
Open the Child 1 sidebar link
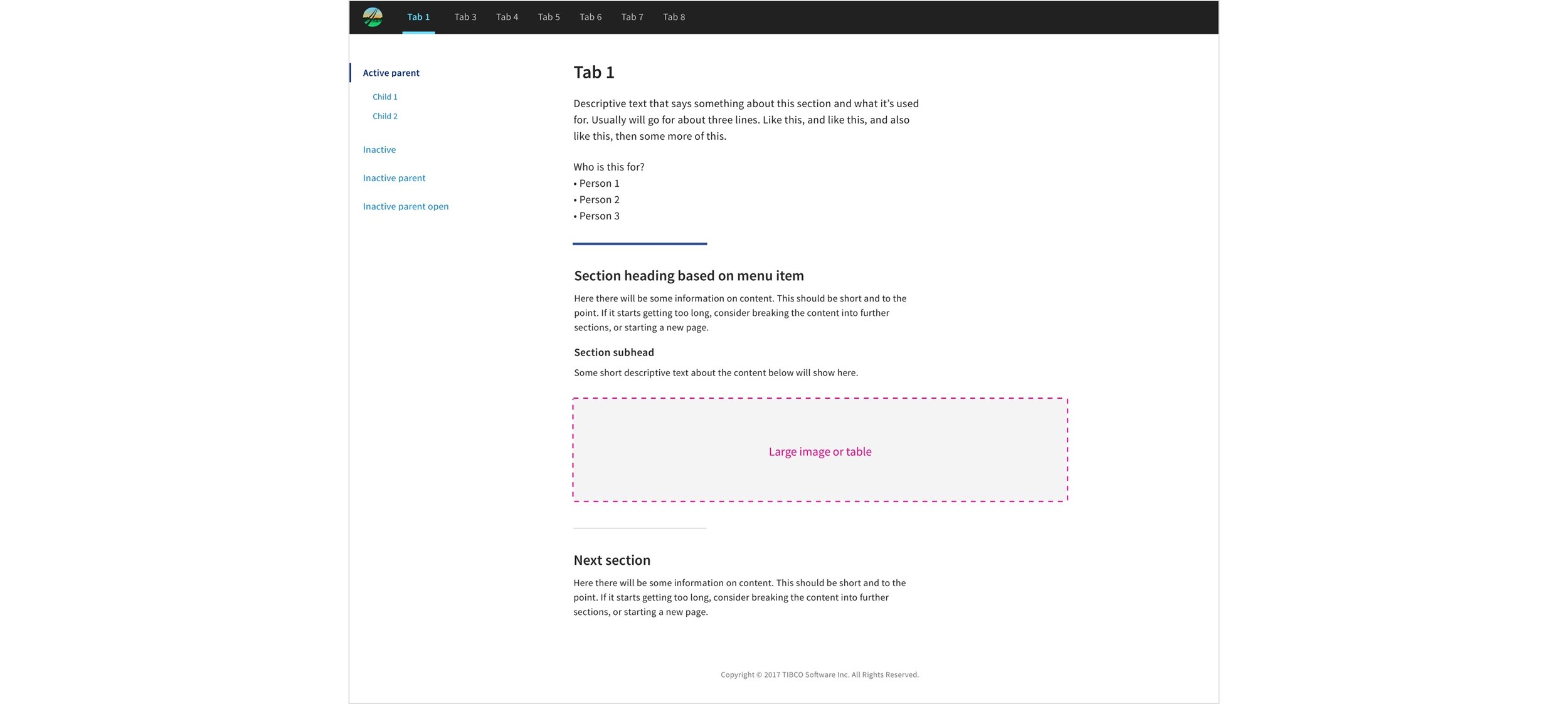[385, 97]
